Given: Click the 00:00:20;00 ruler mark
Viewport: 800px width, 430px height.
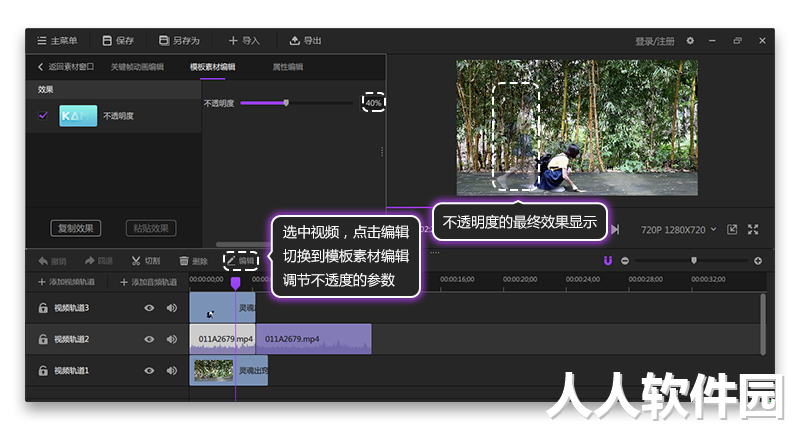Looking at the screenshot, I should (520, 280).
